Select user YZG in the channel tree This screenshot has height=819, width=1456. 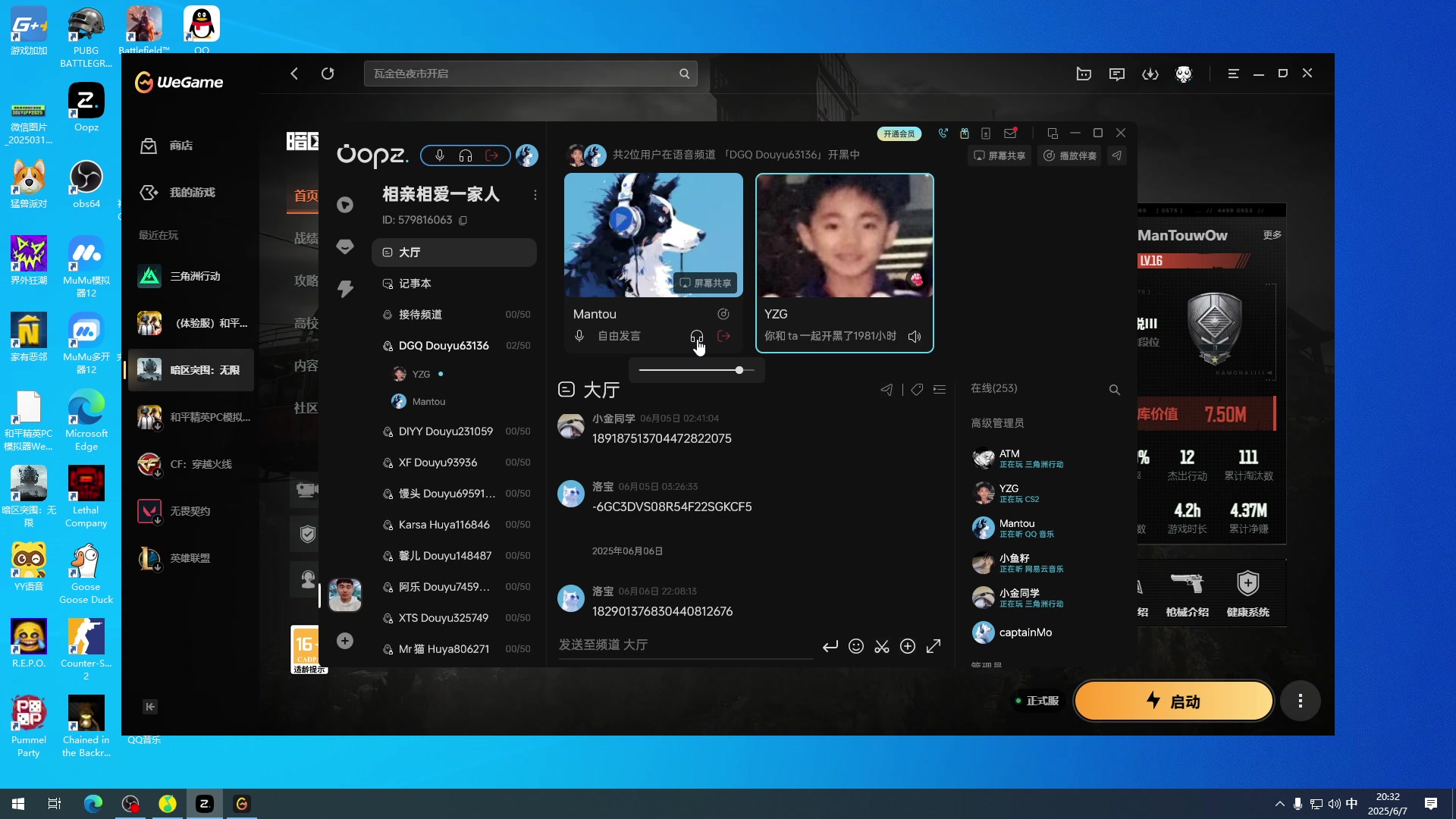[420, 374]
